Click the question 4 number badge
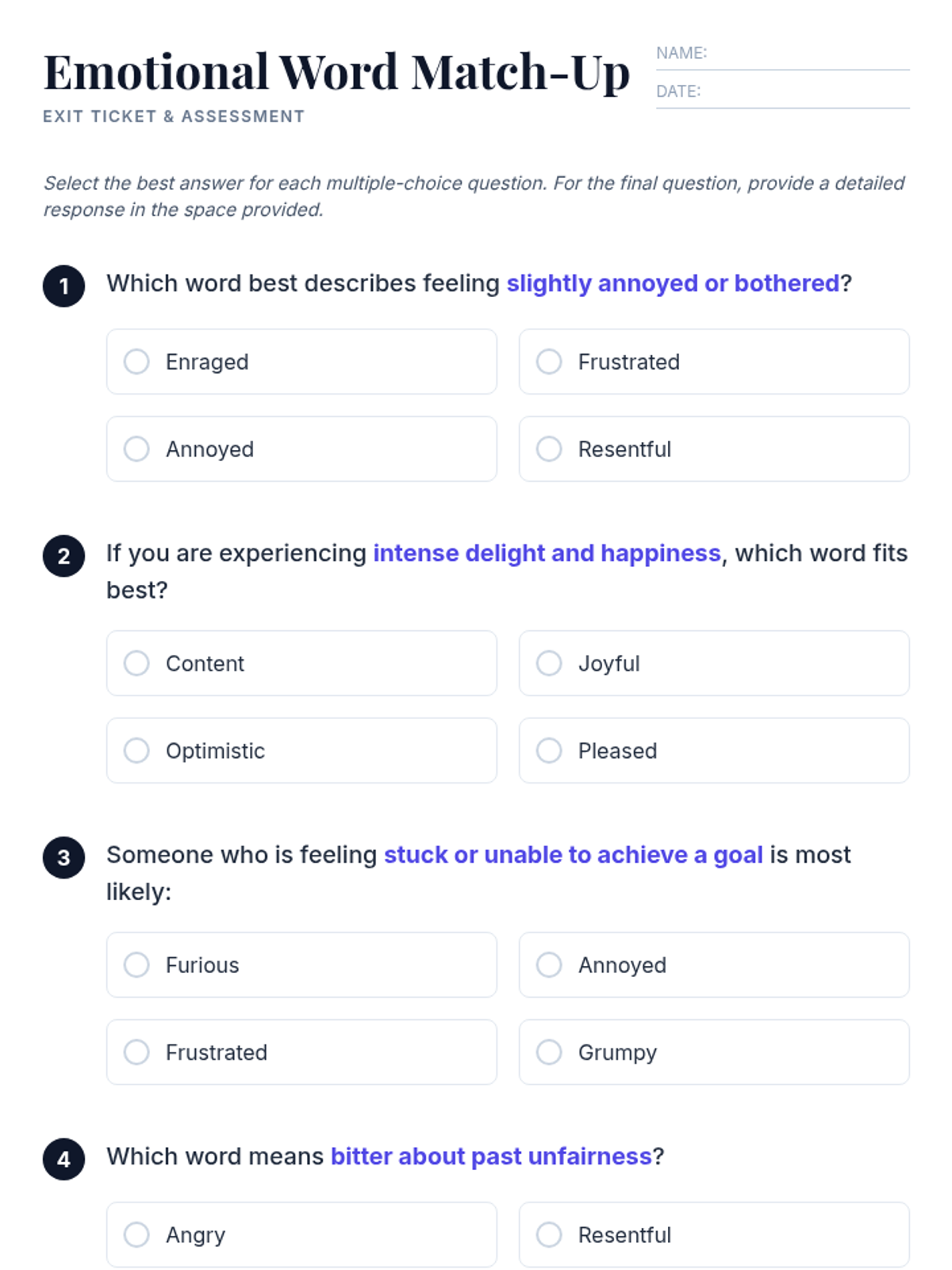The width and height of the screenshot is (952, 1270). pos(64,1159)
